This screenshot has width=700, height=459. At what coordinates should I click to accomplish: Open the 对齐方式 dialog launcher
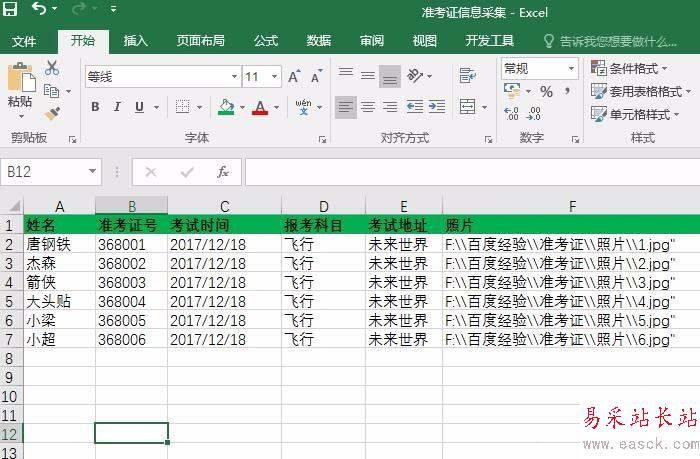point(488,140)
